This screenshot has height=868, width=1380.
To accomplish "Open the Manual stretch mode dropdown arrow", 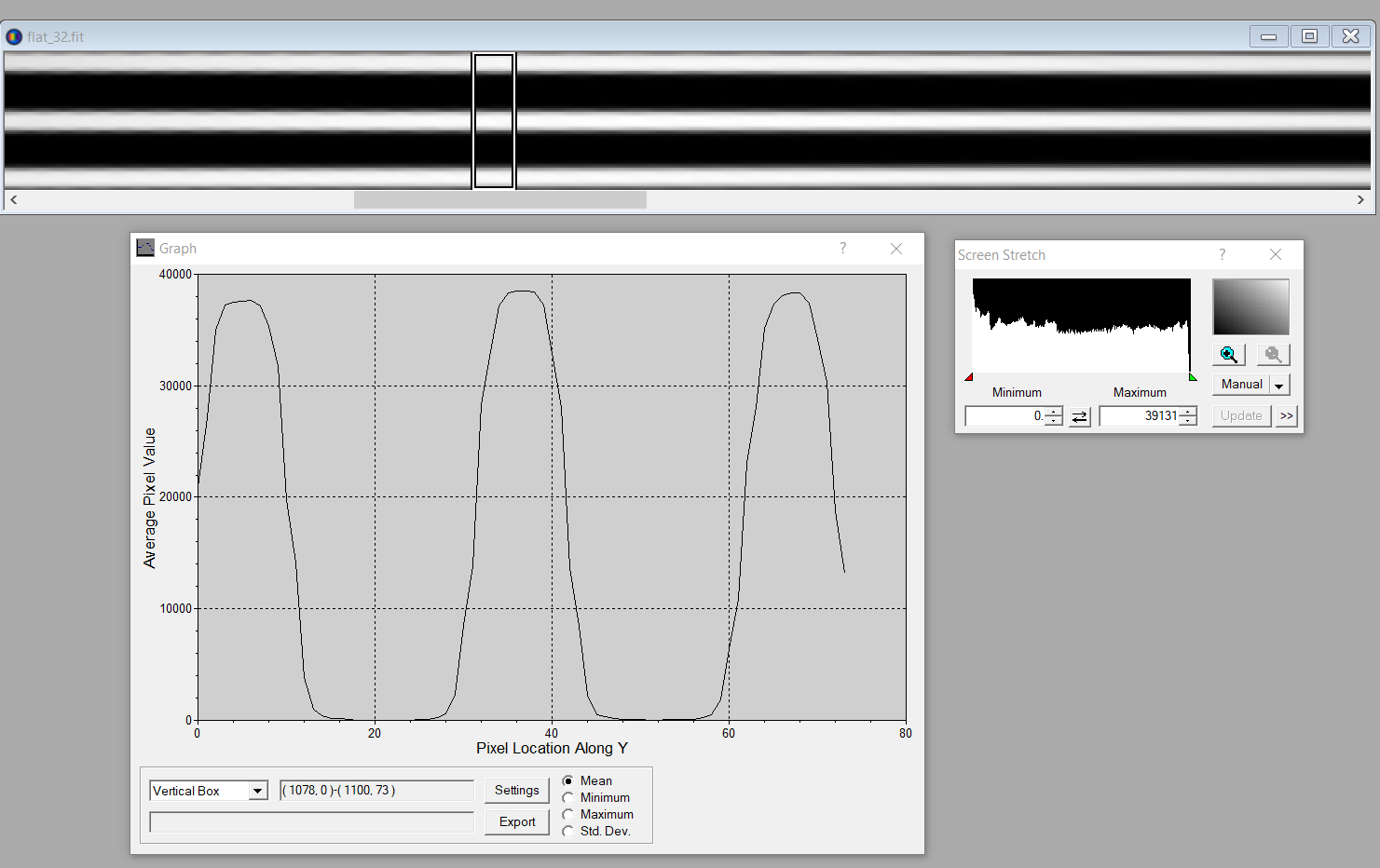I will click(x=1279, y=386).
